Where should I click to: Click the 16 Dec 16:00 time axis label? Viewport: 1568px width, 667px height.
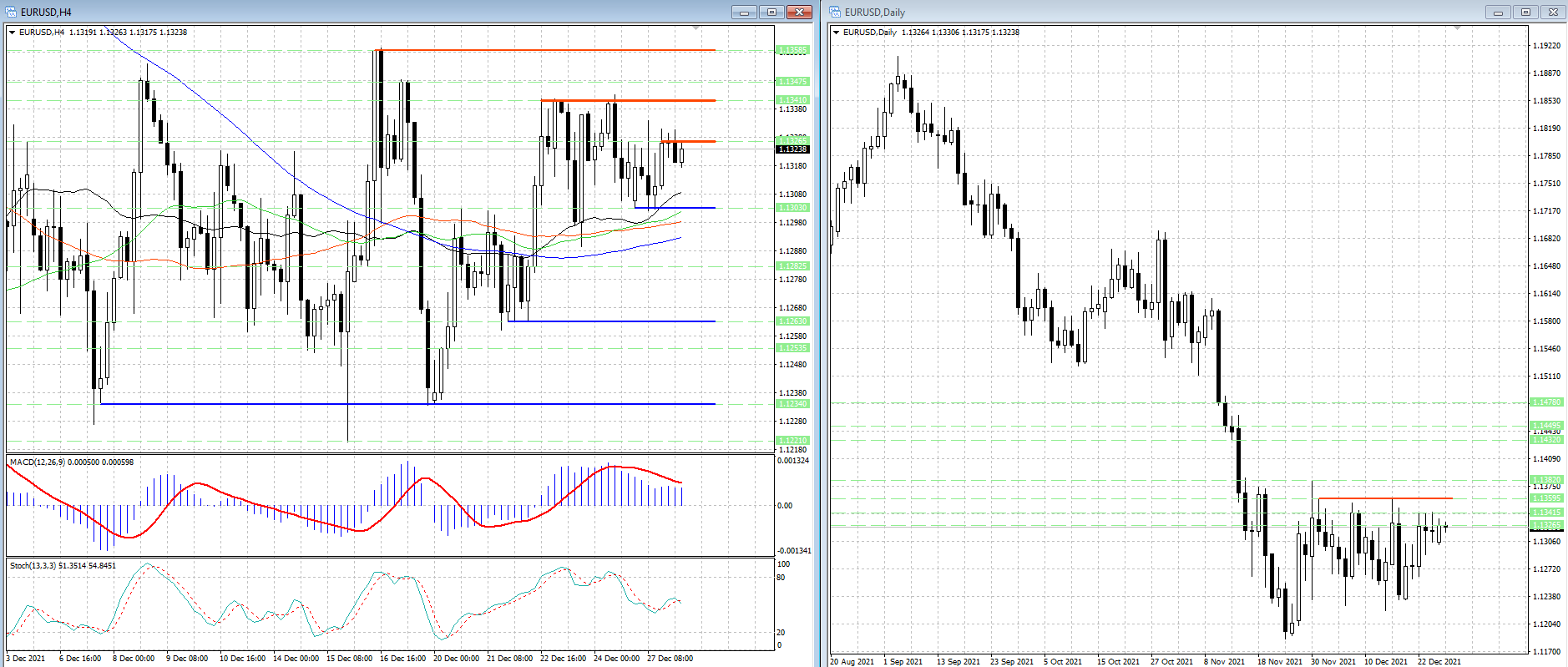(x=402, y=659)
